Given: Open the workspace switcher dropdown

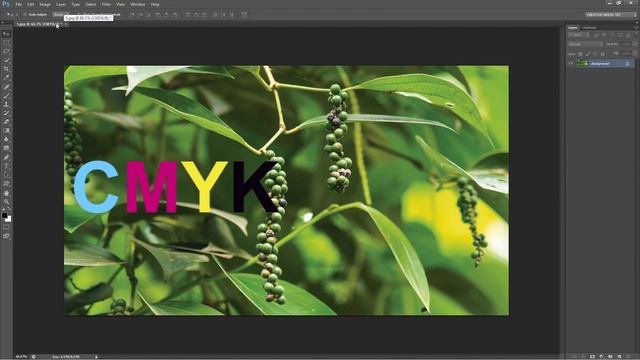Looking at the screenshot, I should tap(611, 14).
